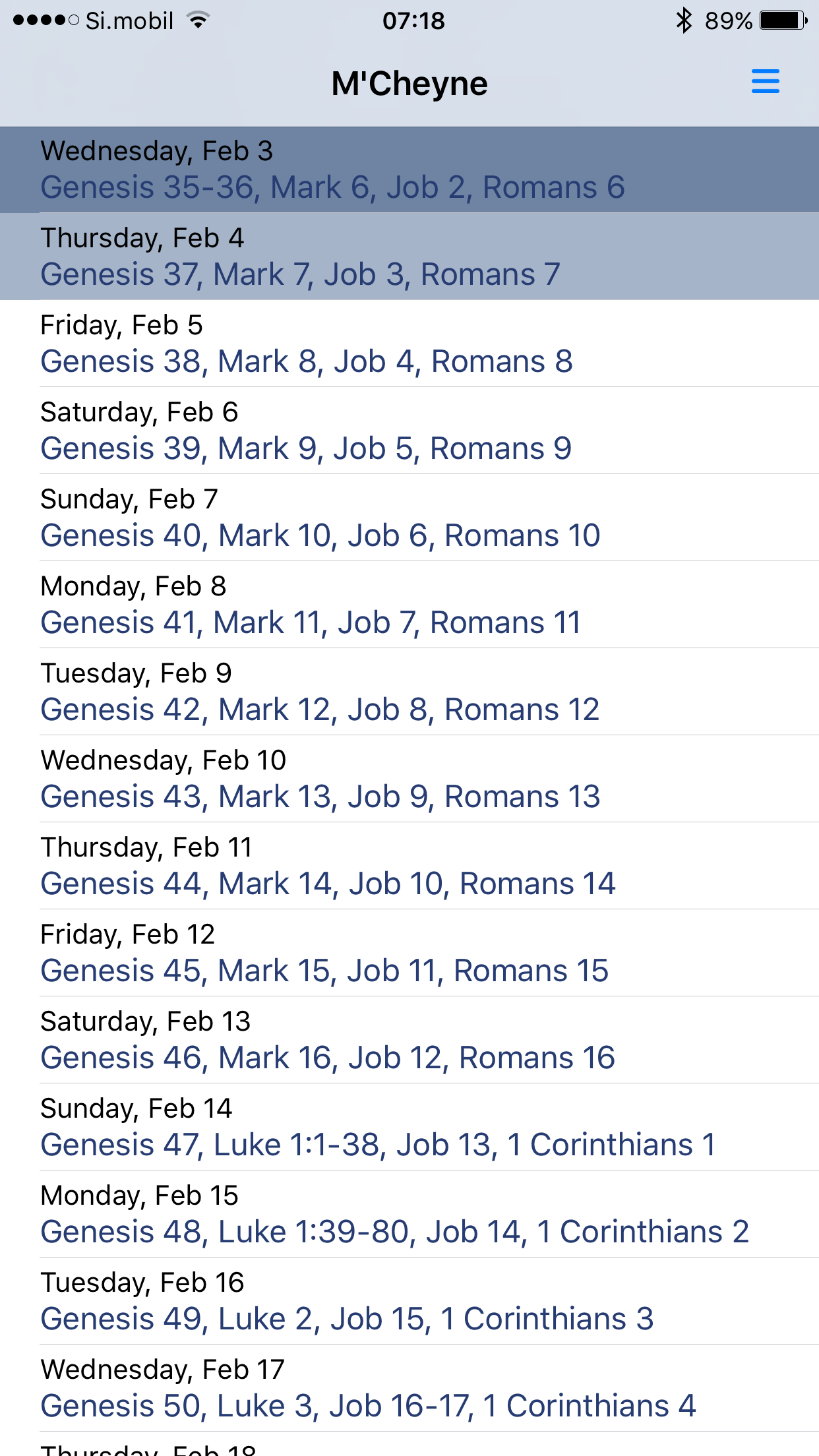The height and width of the screenshot is (1456, 819).
Task: Open Saturday, Feb 6 reading entry
Action: pos(409,431)
